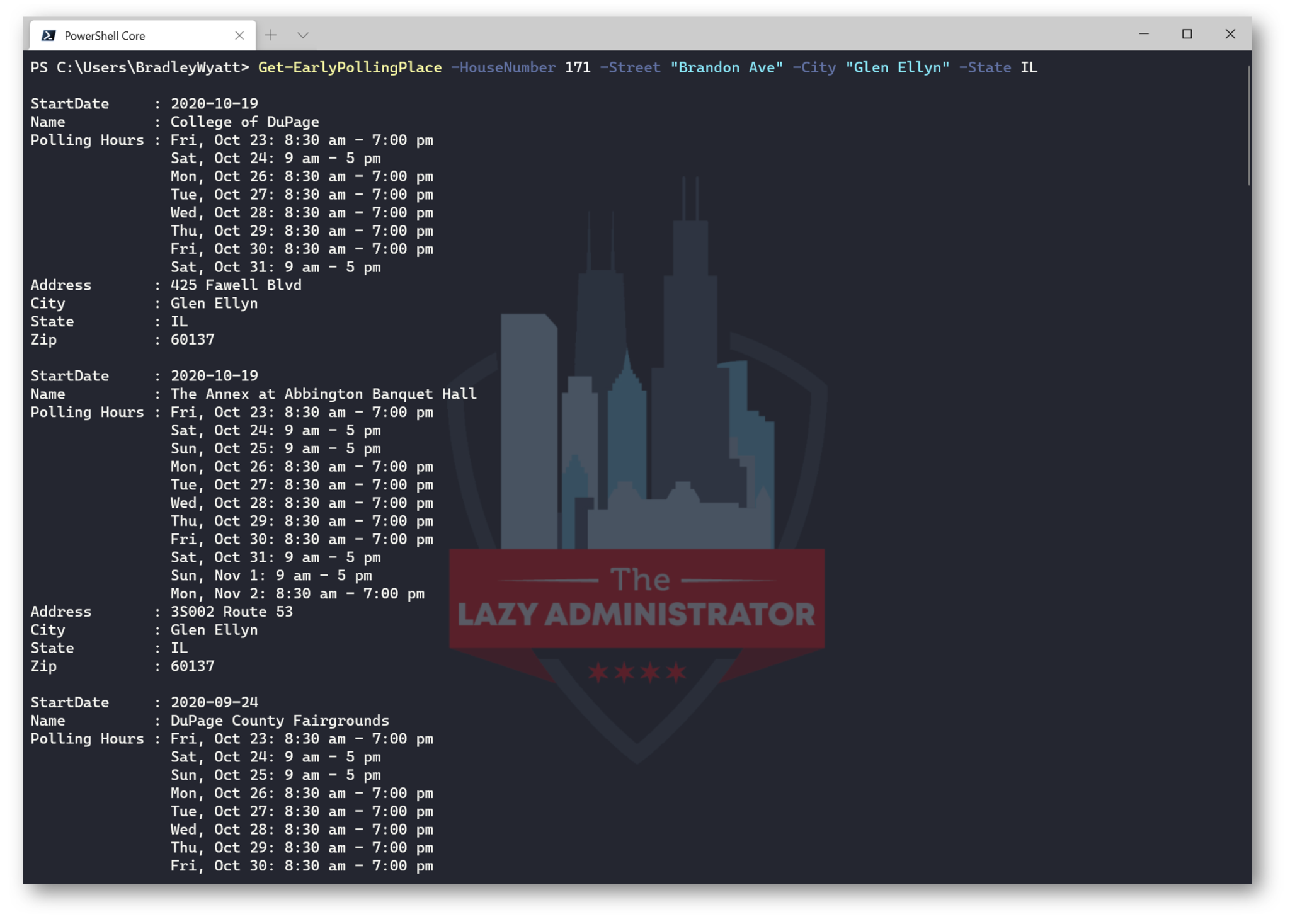The image size is (1290, 924).
Task: Click the Sun, Nov 1 polling hours line
Action: [x=271, y=576]
